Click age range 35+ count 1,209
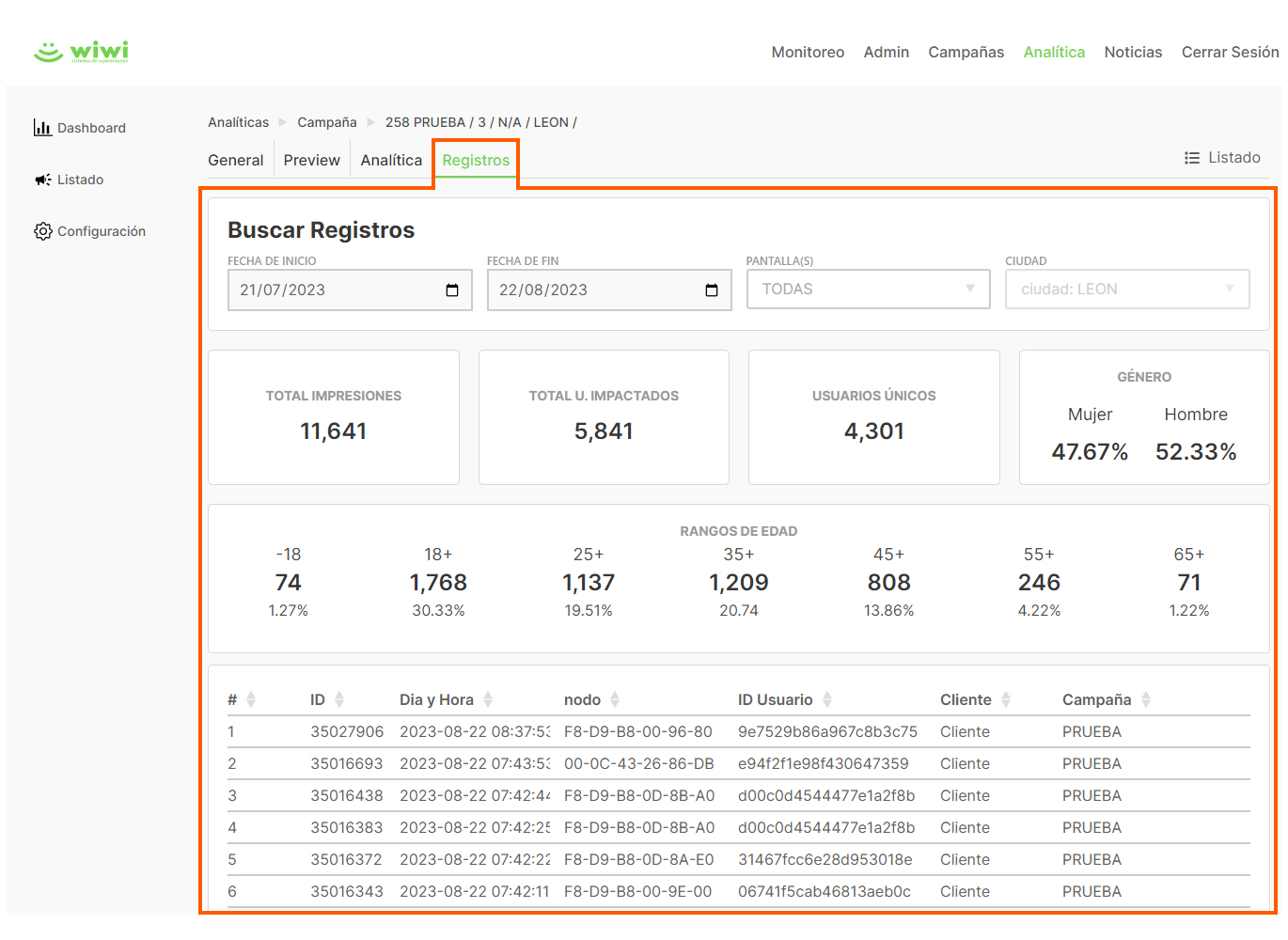Viewport: 1288px width, 940px height. pyautogui.click(x=739, y=583)
